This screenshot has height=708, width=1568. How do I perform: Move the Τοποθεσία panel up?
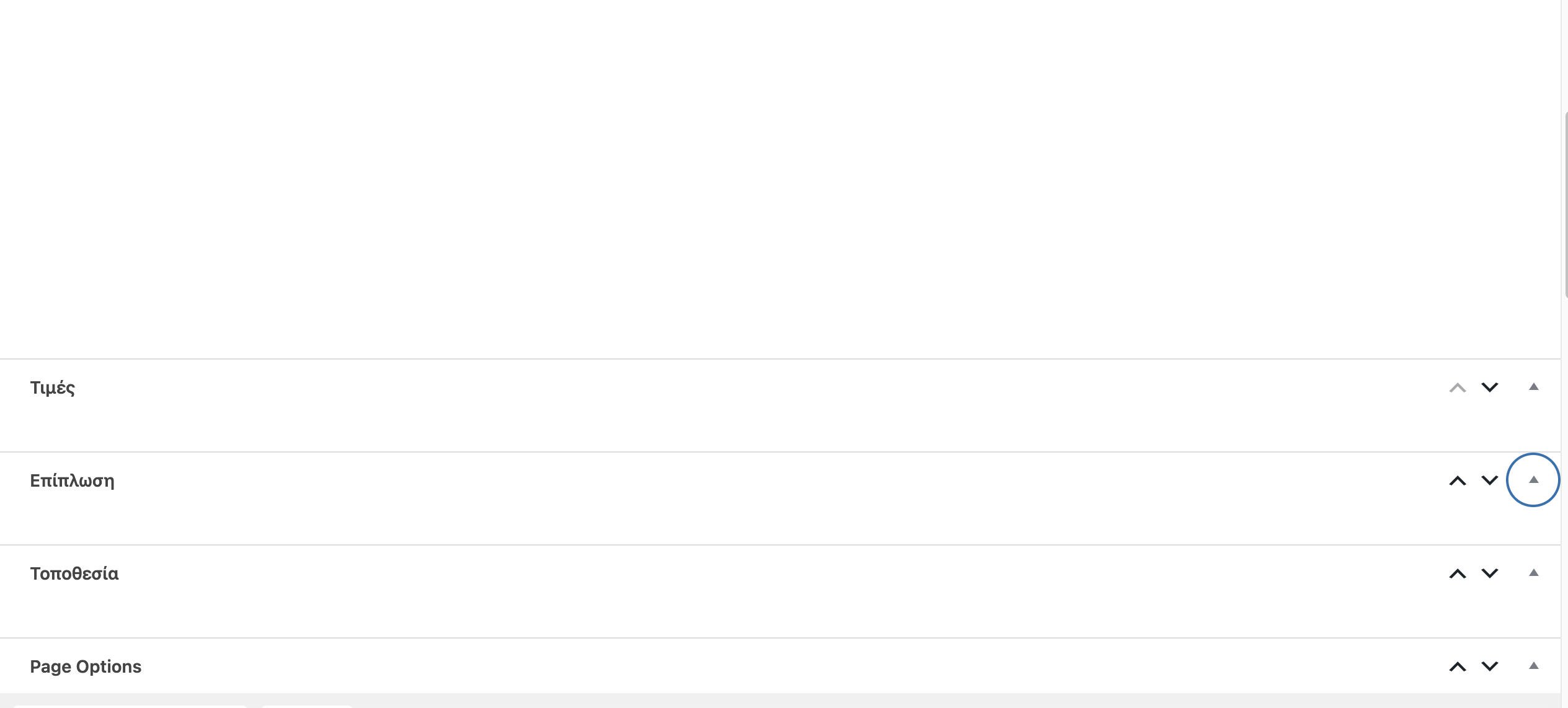[1458, 573]
